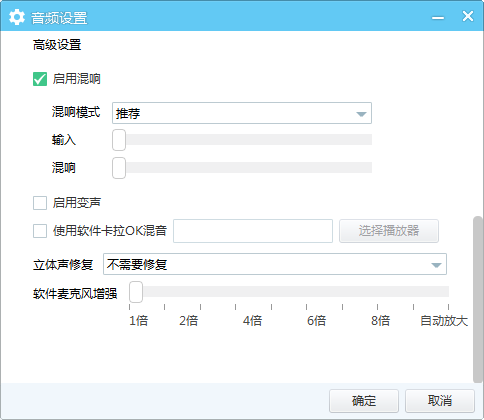
Task: Cancel changes with 取消 button
Action: point(440,401)
